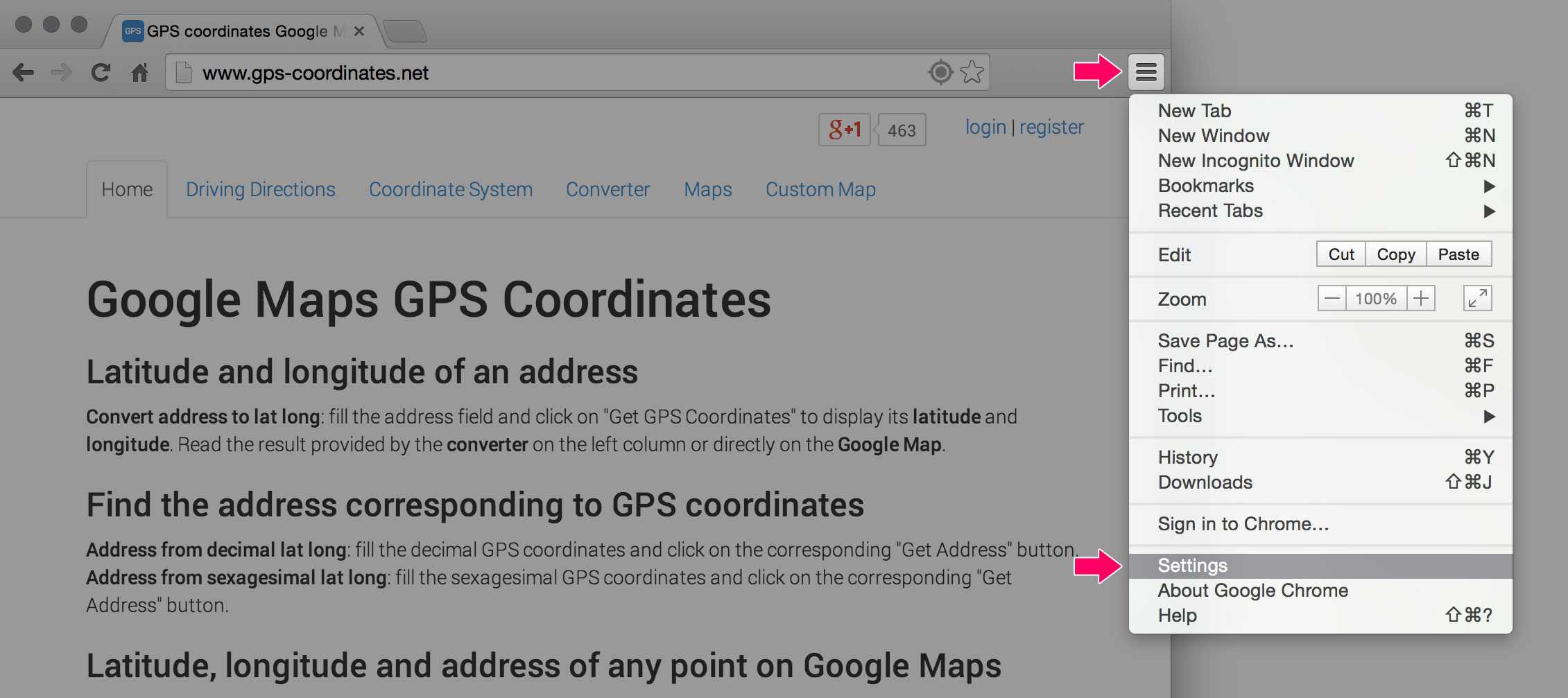Click the Cut button in Edit row
Image resolution: width=1568 pixels, height=698 pixels.
(x=1341, y=254)
